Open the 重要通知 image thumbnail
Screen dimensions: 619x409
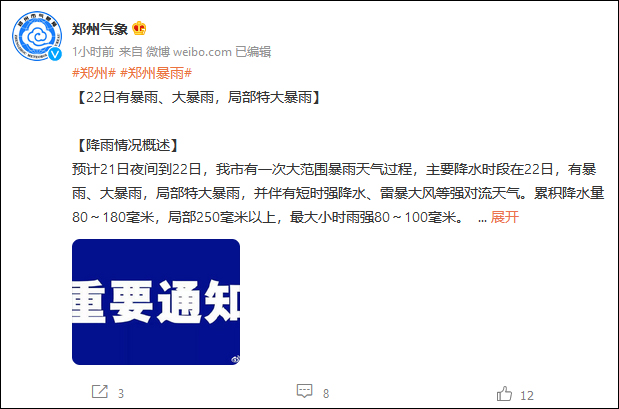[x=156, y=302]
